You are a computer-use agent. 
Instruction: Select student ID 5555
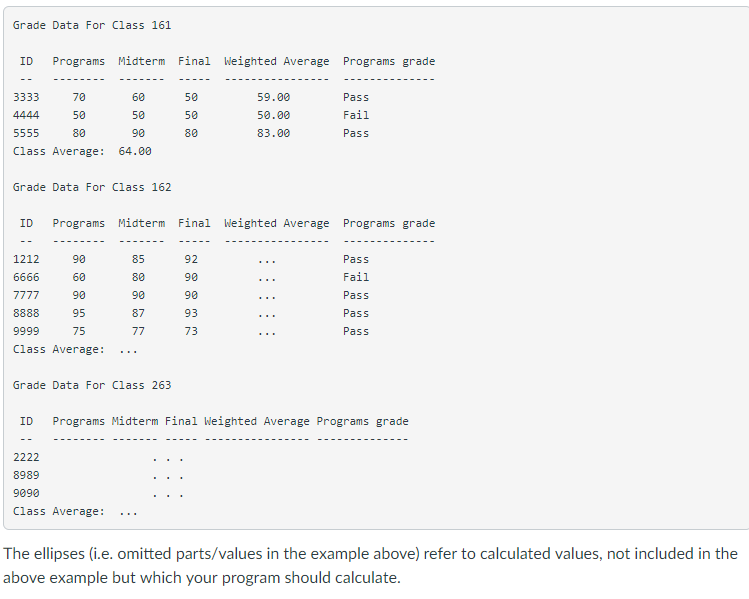[x=26, y=133]
